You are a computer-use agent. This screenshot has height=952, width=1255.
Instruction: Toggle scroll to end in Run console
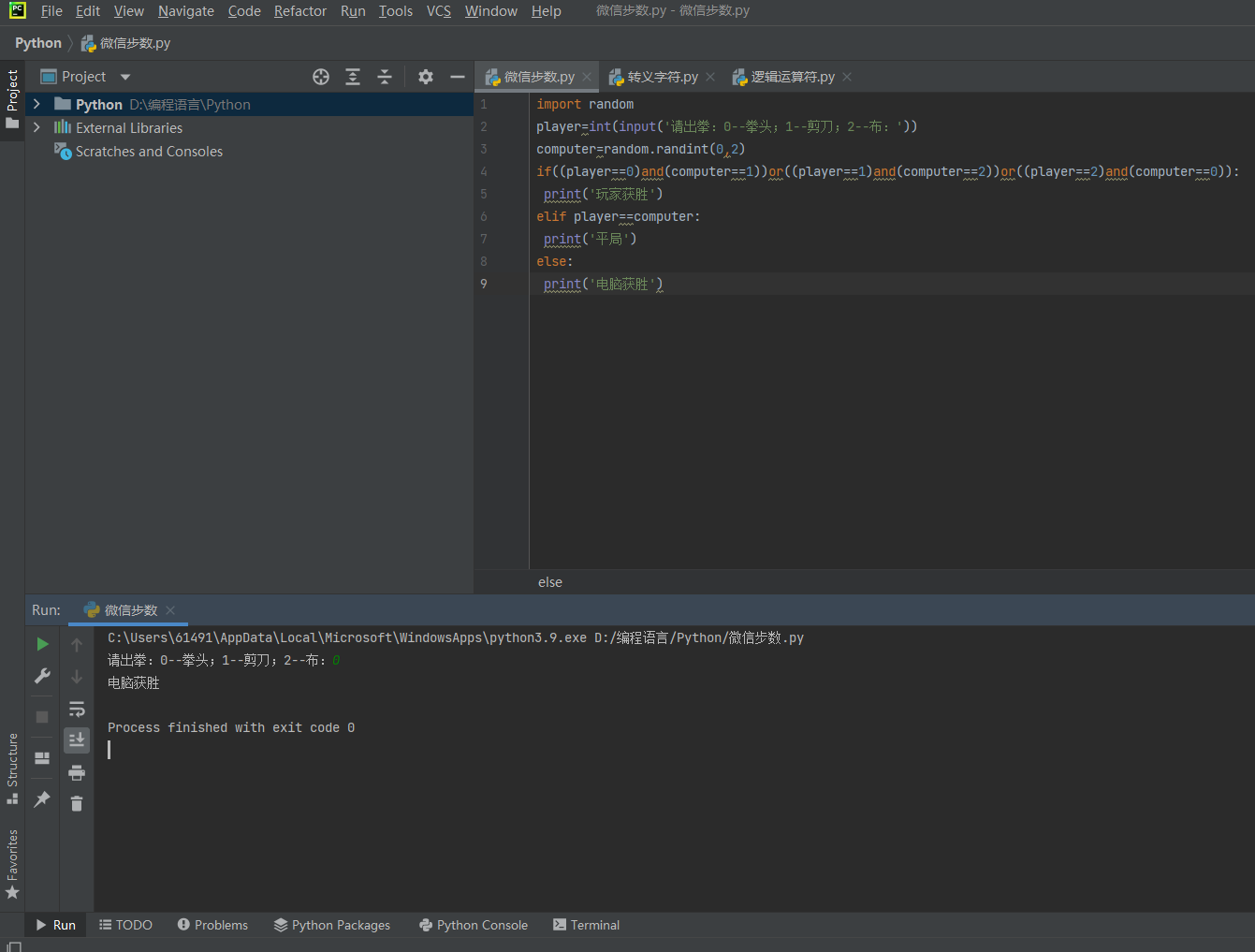(x=77, y=740)
